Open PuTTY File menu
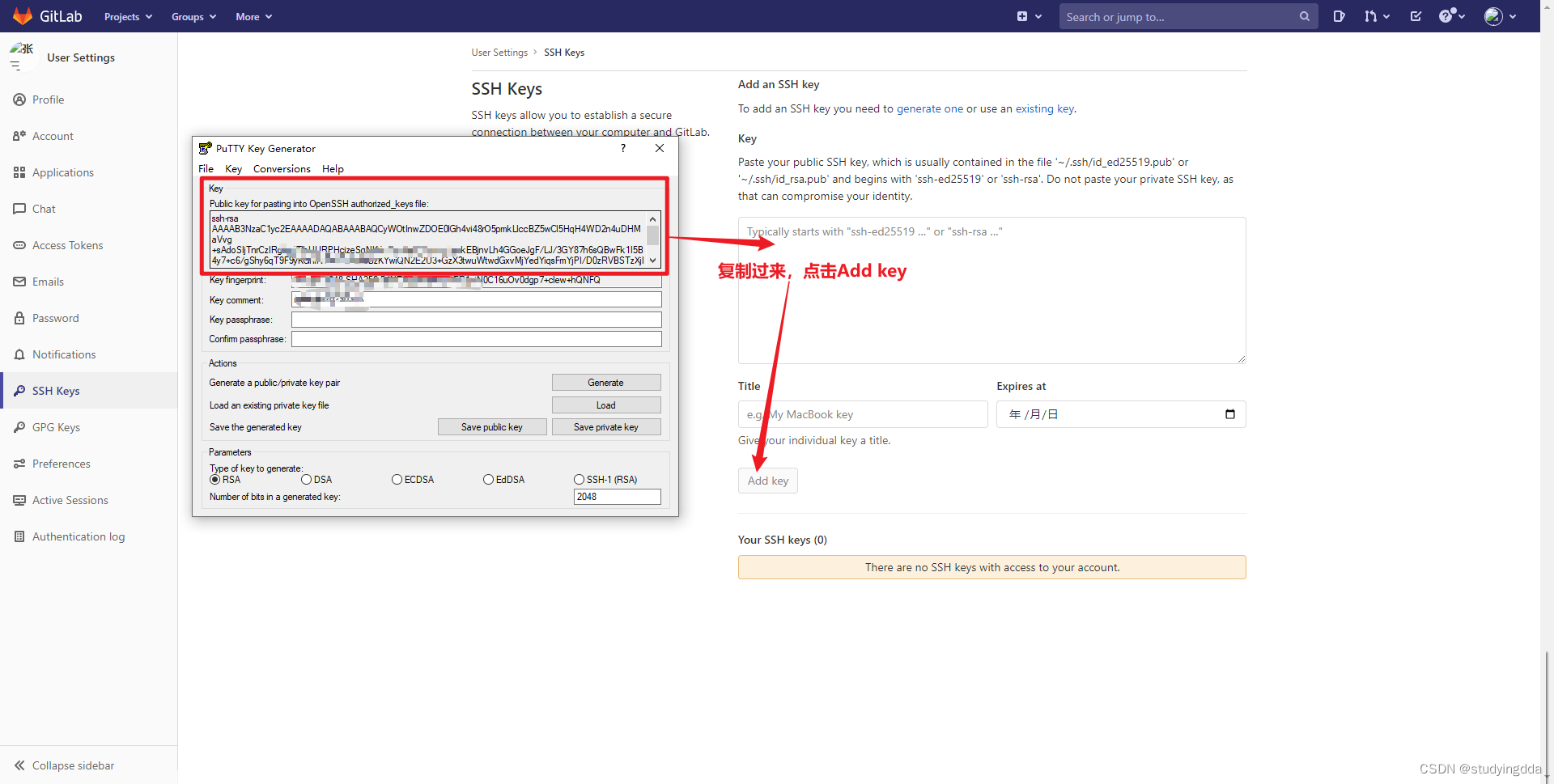This screenshot has width=1554, height=784. tap(206, 169)
